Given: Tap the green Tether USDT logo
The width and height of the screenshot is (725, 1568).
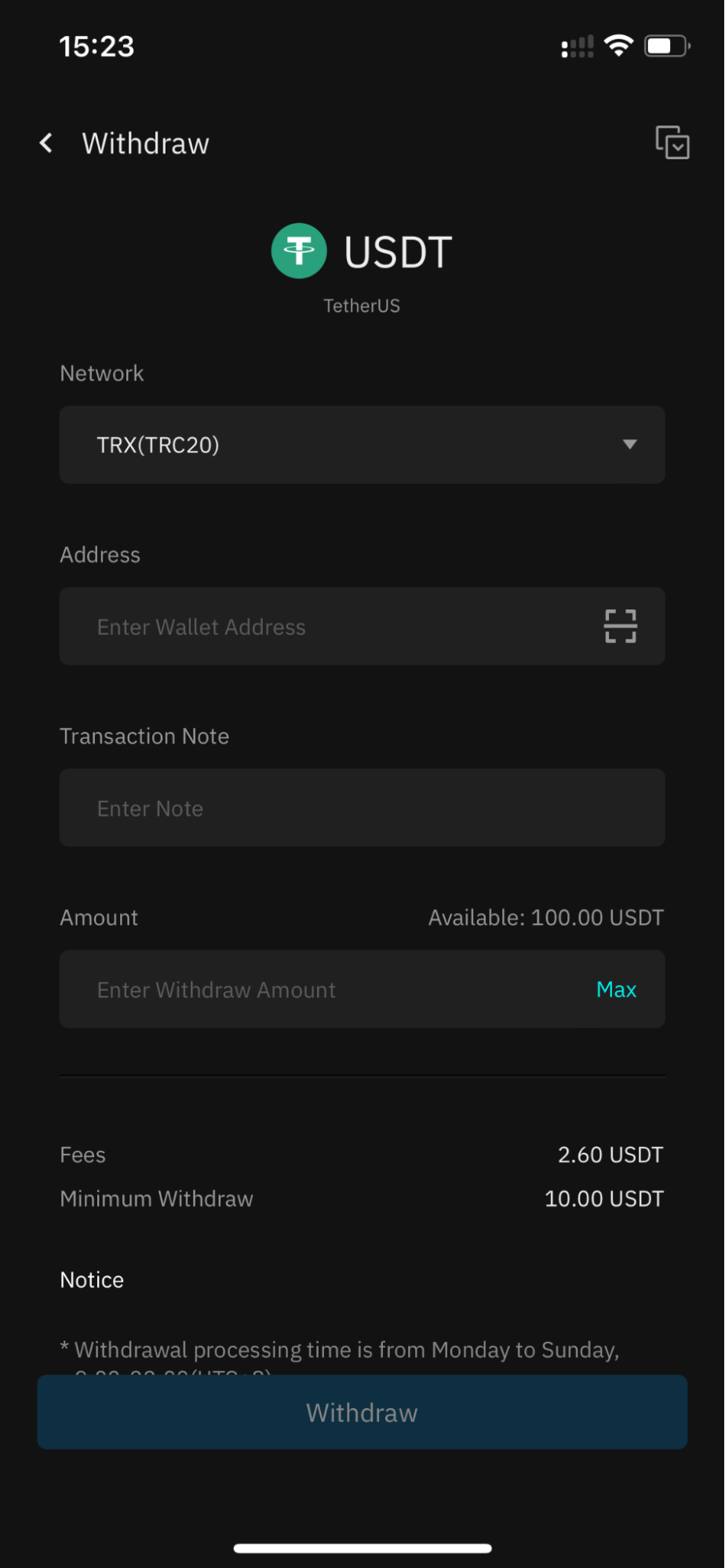Looking at the screenshot, I should click(x=299, y=251).
